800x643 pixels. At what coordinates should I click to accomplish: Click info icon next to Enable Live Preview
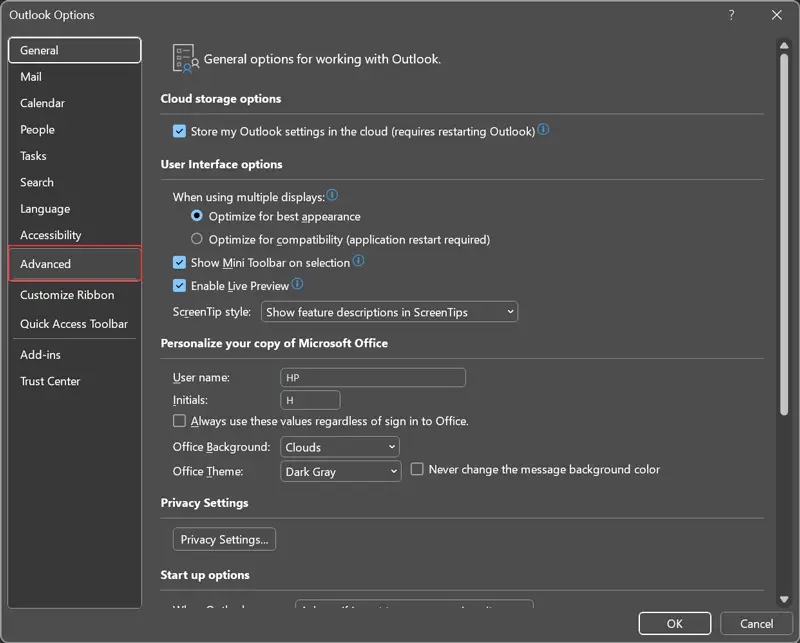[x=297, y=285]
